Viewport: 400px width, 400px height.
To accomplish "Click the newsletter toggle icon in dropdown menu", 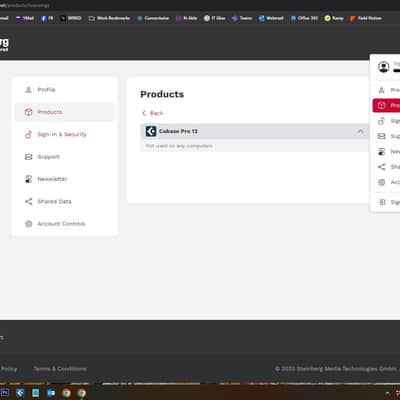I will pos(382,151).
